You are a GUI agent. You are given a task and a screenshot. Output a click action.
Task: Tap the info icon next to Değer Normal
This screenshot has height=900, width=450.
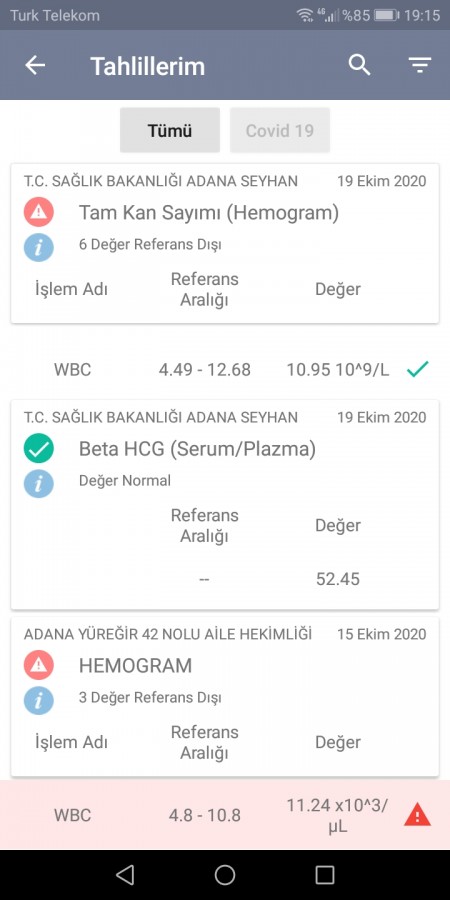click(x=39, y=483)
